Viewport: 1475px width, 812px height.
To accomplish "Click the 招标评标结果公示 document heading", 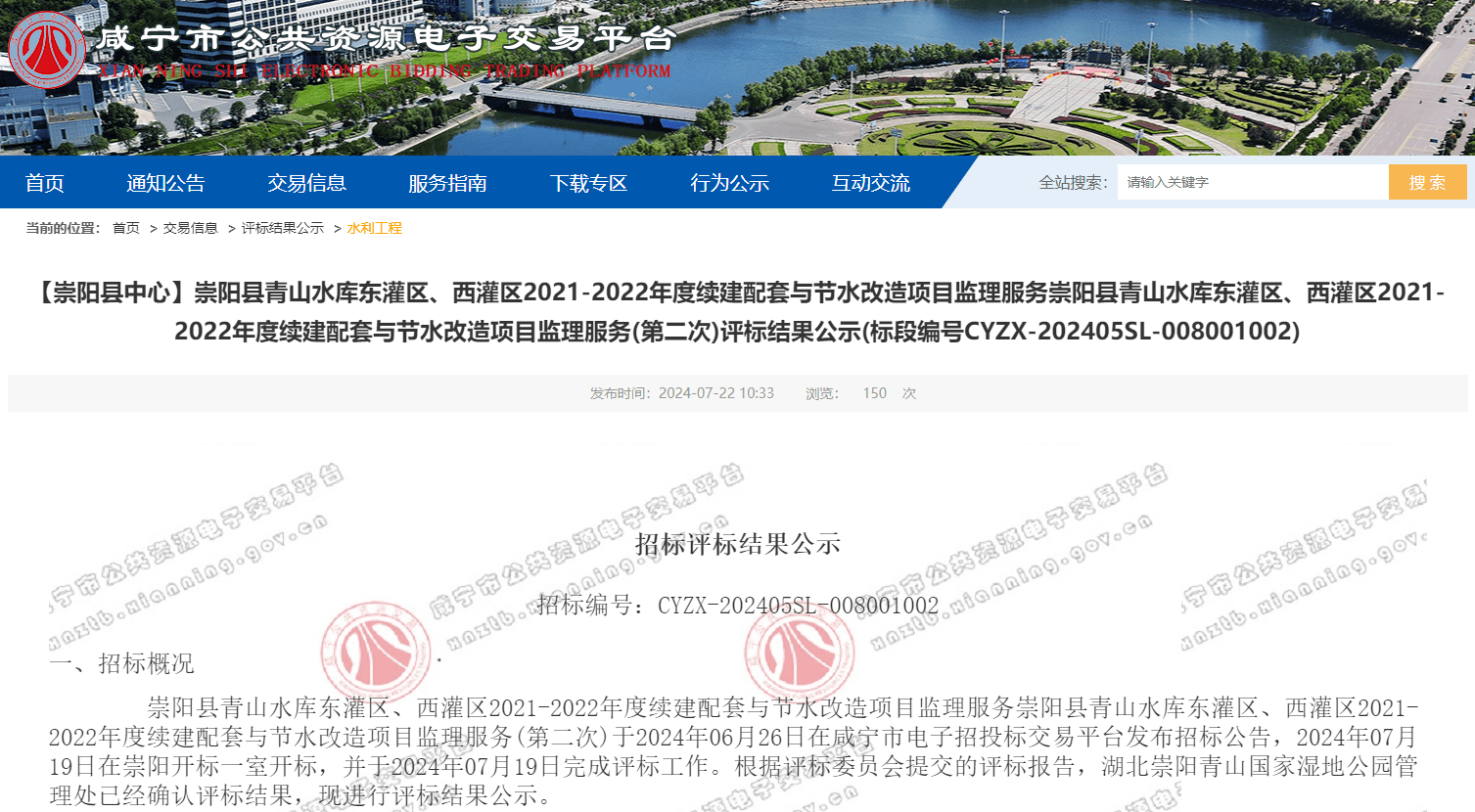I will pos(737,544).
